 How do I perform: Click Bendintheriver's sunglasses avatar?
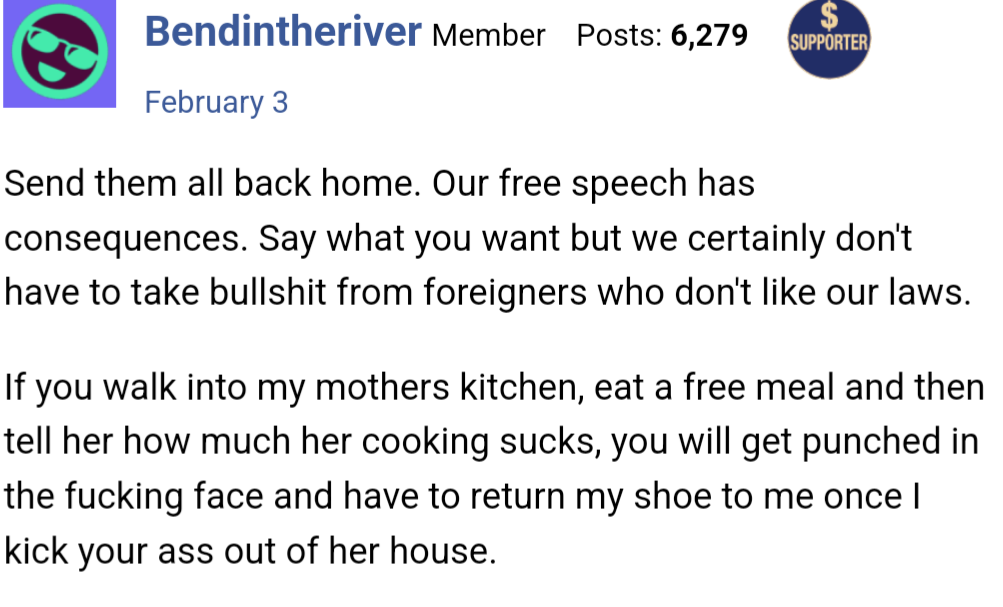58,54
